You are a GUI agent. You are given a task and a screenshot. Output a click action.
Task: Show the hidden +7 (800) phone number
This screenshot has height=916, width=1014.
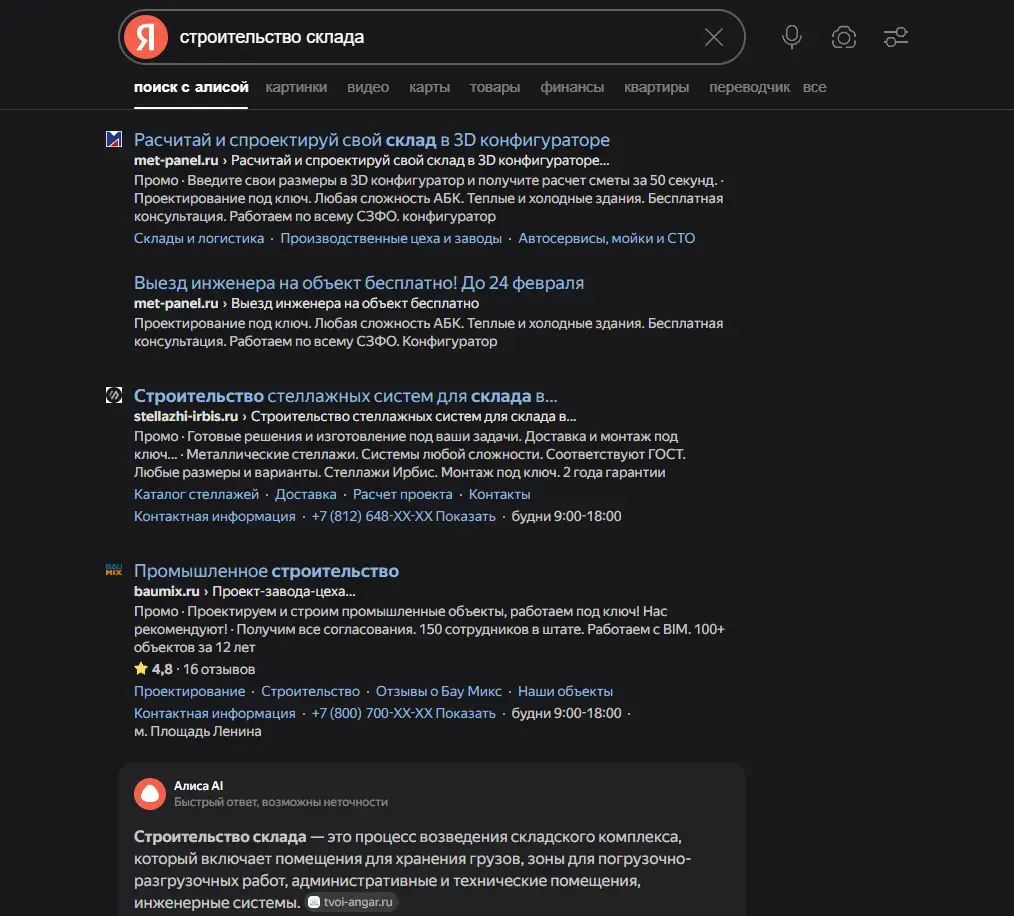coord(404,713)
